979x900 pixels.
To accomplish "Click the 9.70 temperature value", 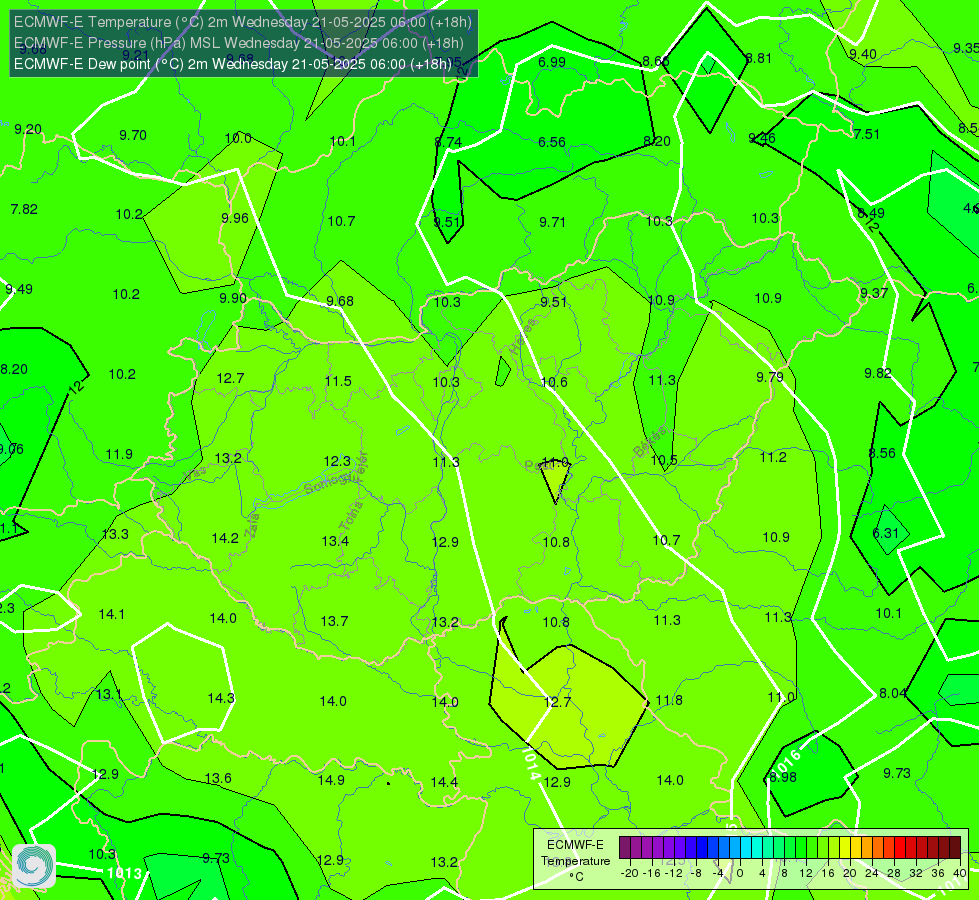I will tap(133, 136).
